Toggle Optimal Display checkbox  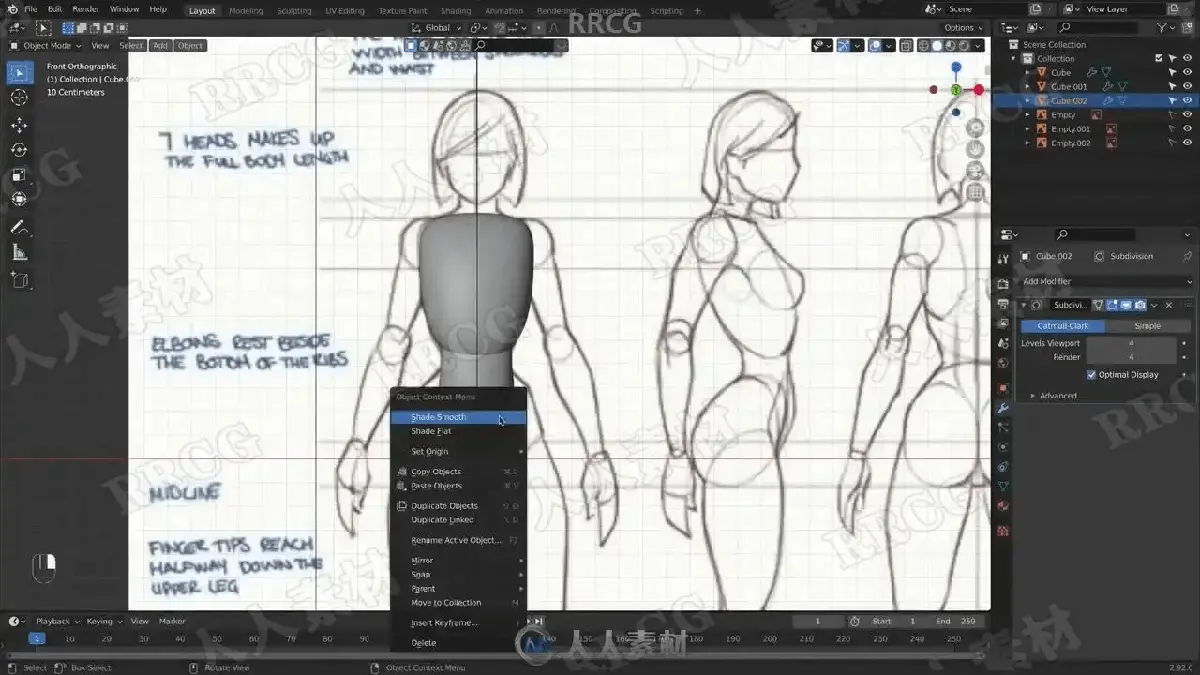1092,375
